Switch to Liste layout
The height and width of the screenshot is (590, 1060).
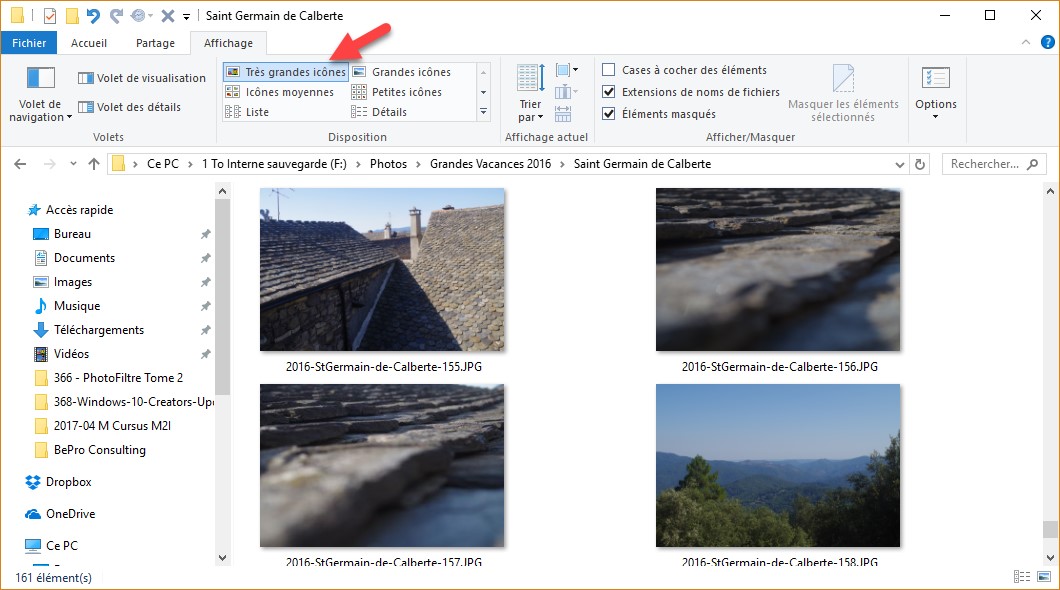point(247,112)
